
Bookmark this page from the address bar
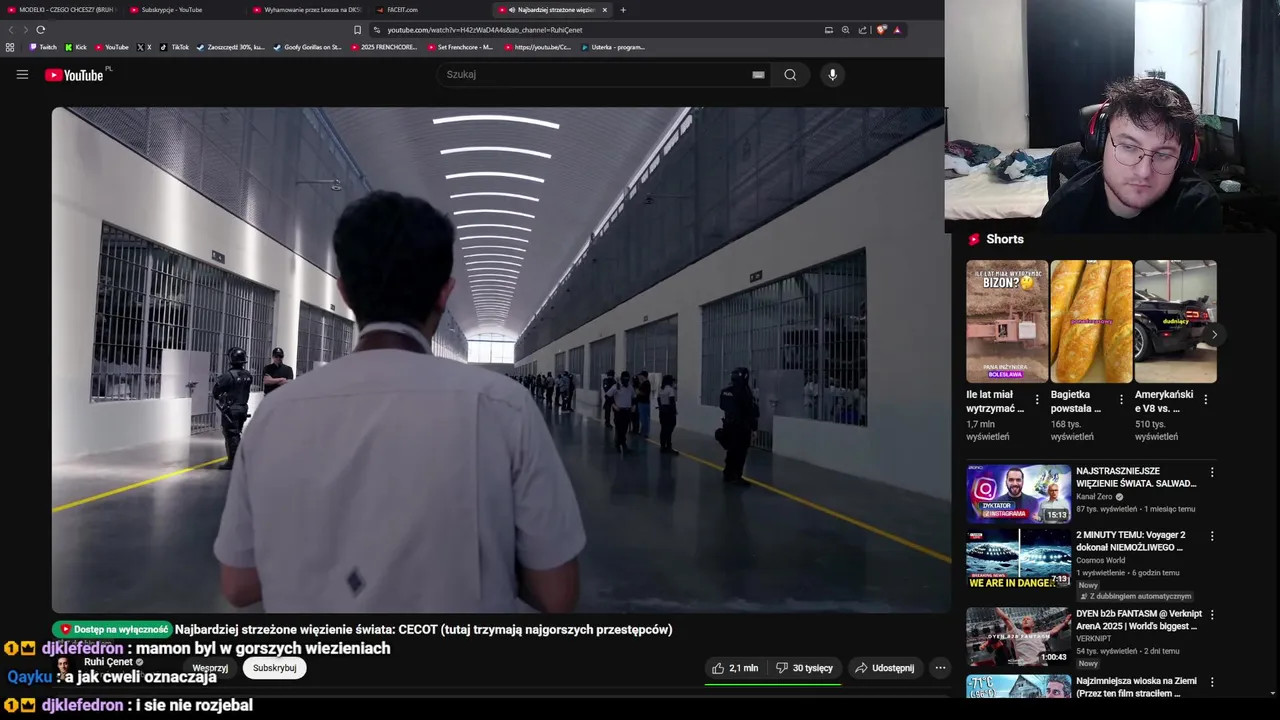click(x=357, y=30)
